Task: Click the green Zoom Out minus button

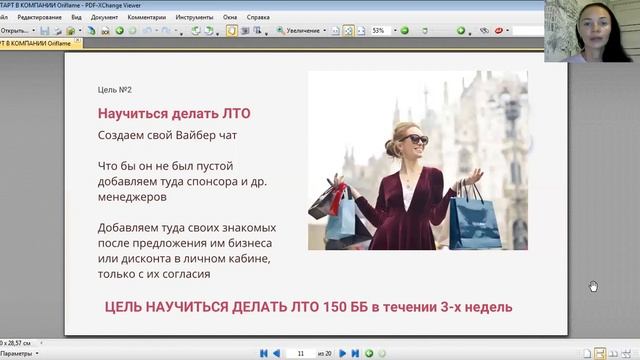Action: click(404, 31)
